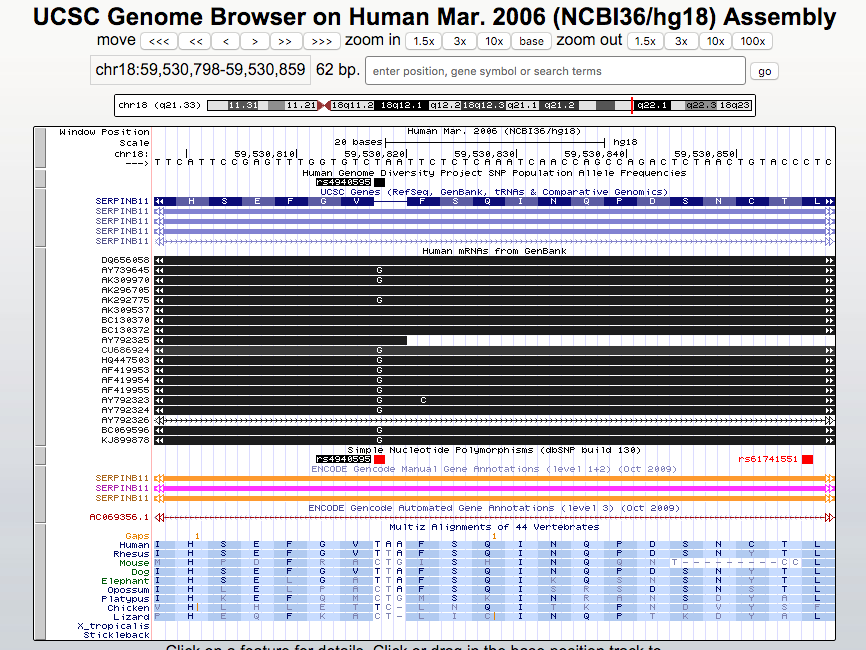Open Multiz Alignments of 44 Vertebrates track
This screenshot has width=866, height=650.
coord(494,526)
